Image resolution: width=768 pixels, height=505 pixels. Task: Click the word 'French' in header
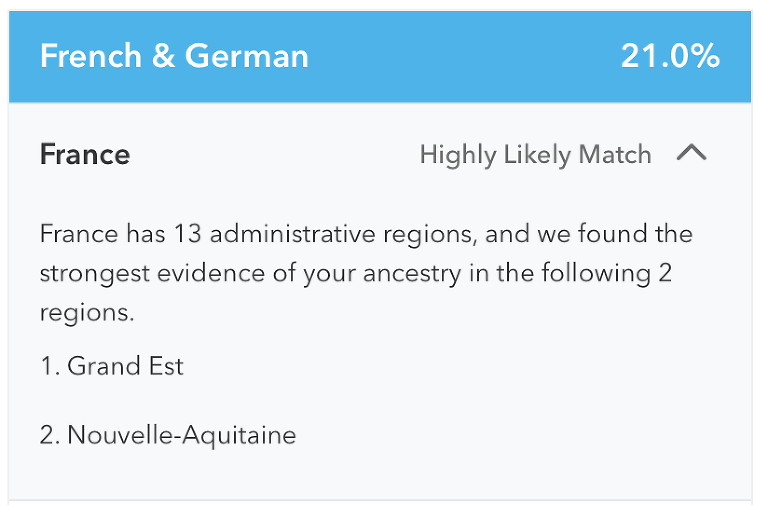click(89, 56)
